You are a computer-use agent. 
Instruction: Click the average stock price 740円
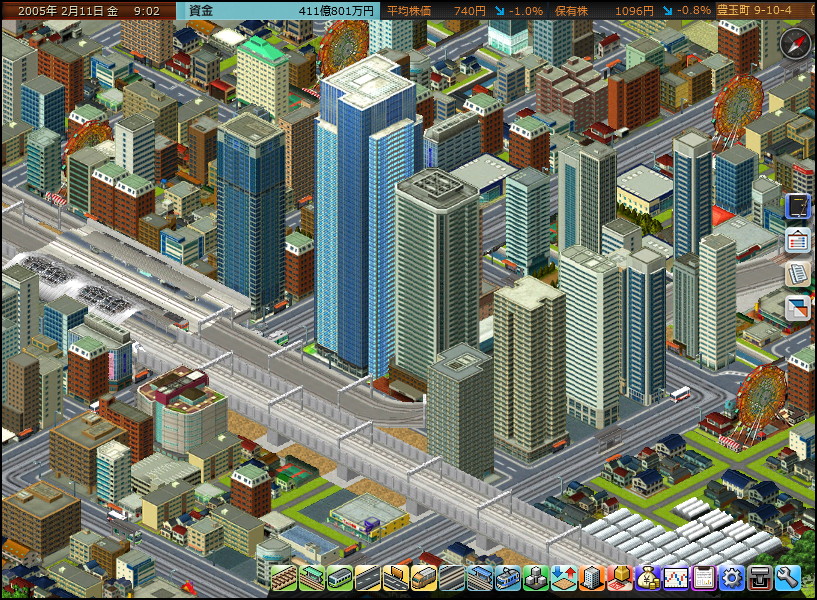(469, 10)
